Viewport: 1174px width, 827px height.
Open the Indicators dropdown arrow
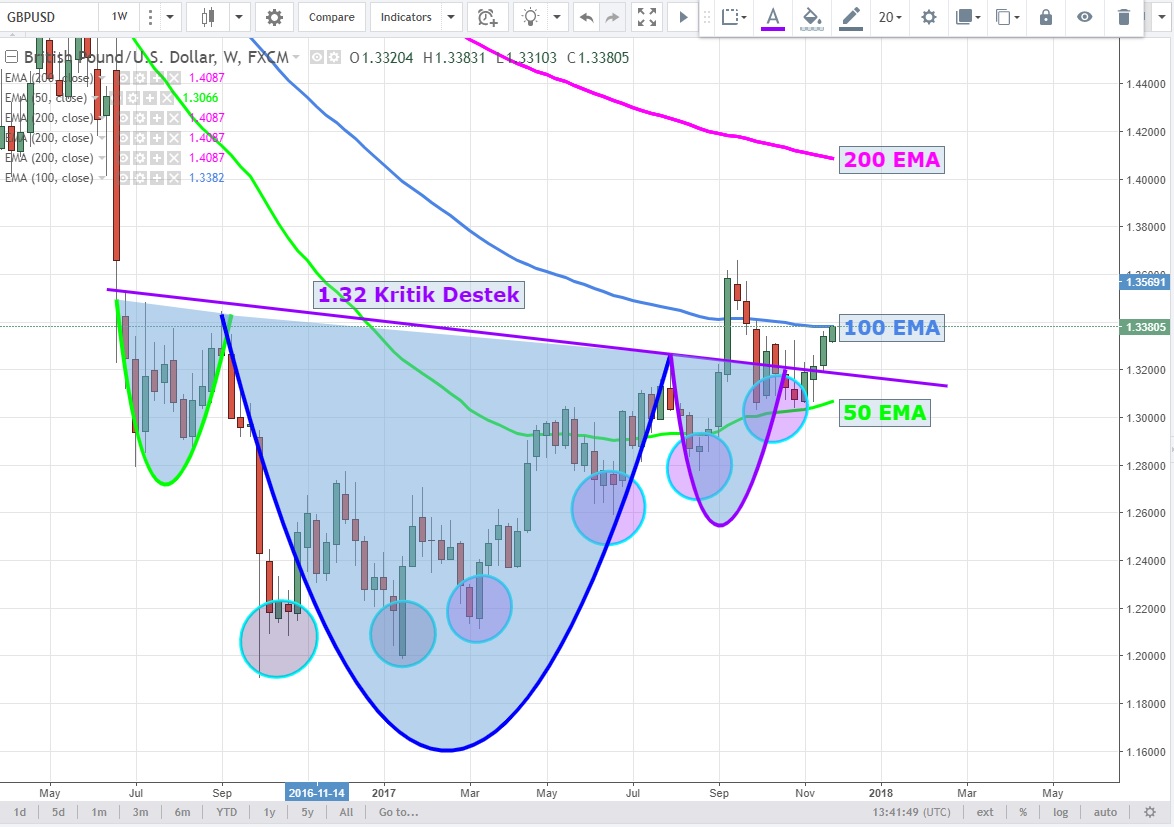451,17
